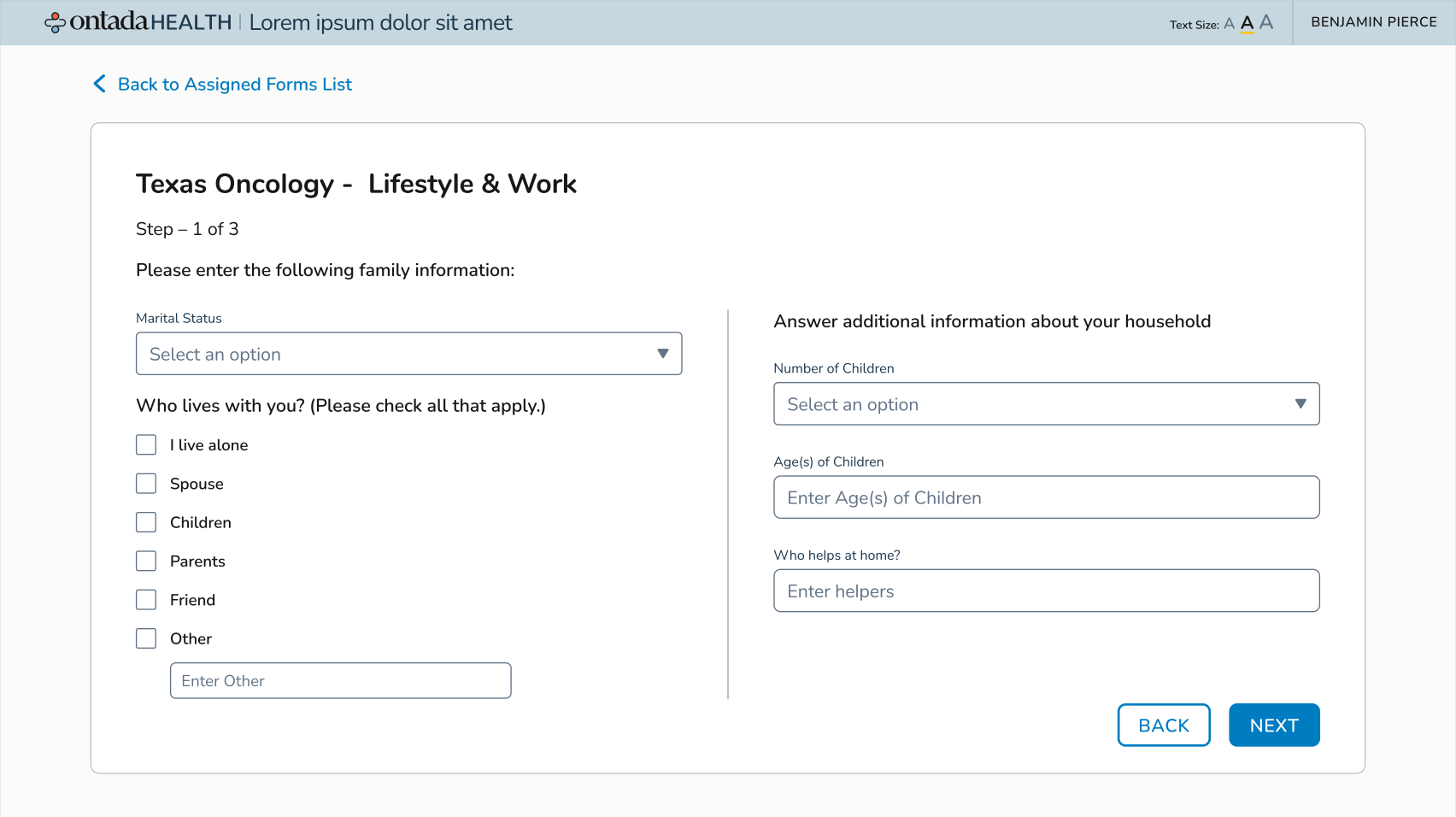This screenshot has width=1456, height=817.
Task: Go back to Assigned Forms List
Action: pyautogui.click(x=235, y=84)
